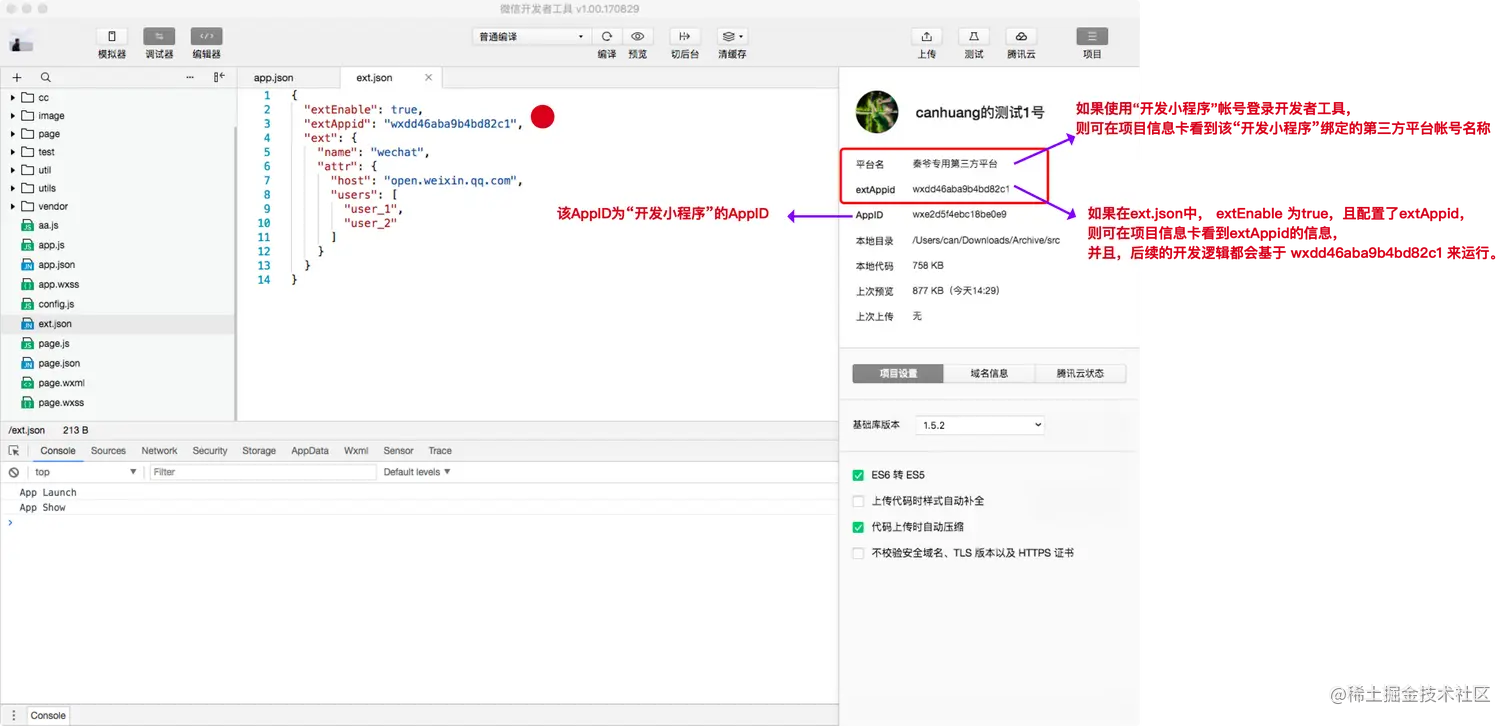
Task: Click the project avatar thumbnail
Action: click(877, 112)
